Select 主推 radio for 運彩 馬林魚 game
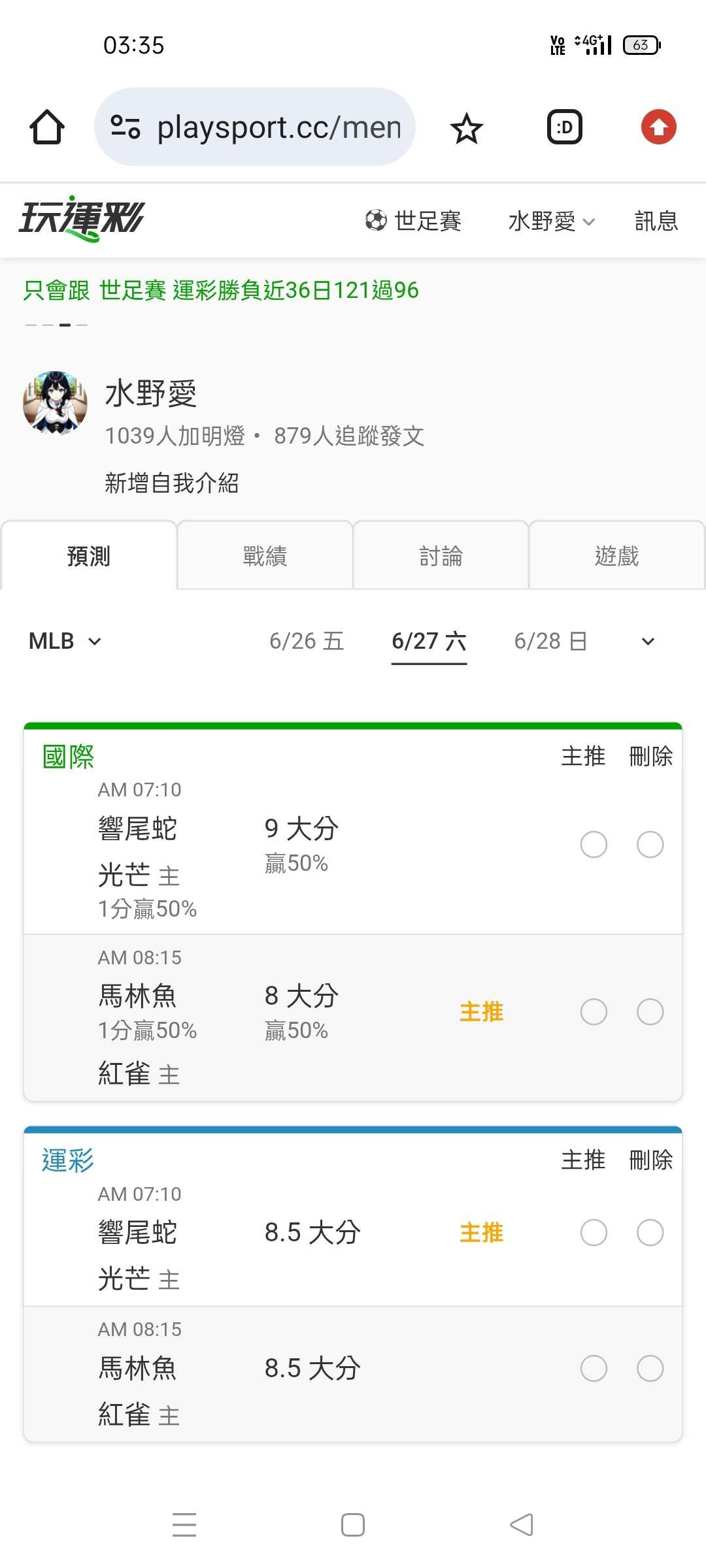 pos(594,1368)
